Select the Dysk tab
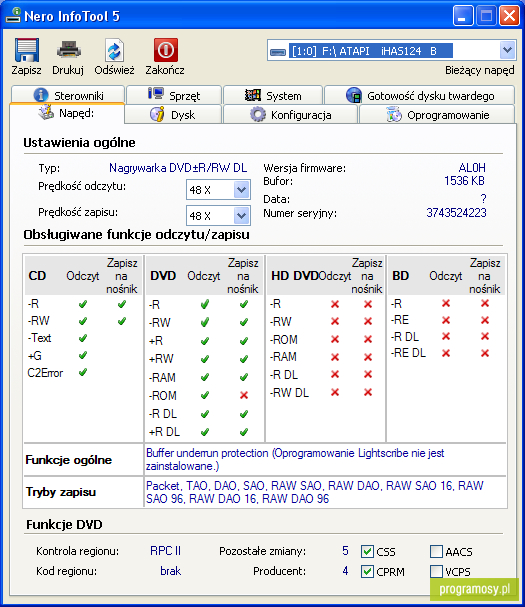Screen dimensions: 525x607 173,114
